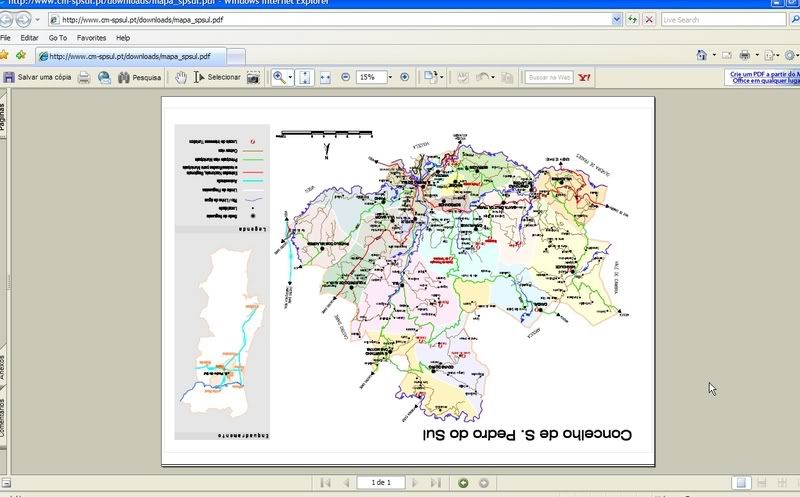Click the greyed-out spell check icon
Viewport: 800px width, 497px height.
click(x=463, y=78)
